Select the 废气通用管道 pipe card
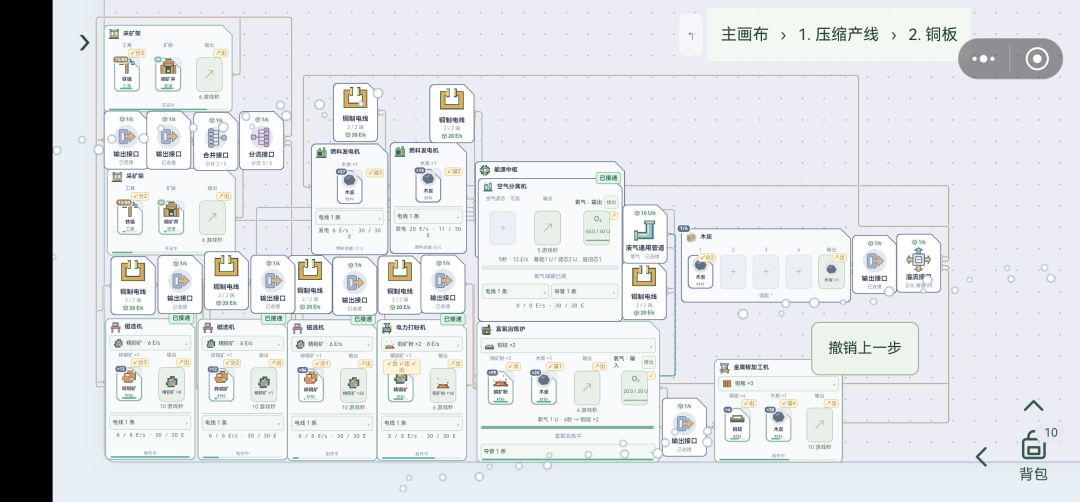 (645, 233)
